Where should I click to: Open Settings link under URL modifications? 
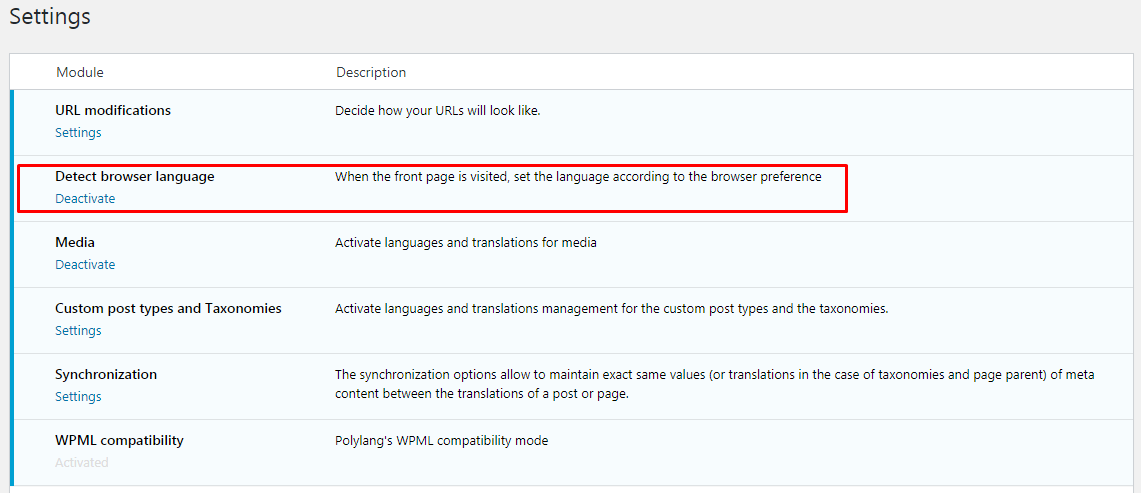[78, 133]
